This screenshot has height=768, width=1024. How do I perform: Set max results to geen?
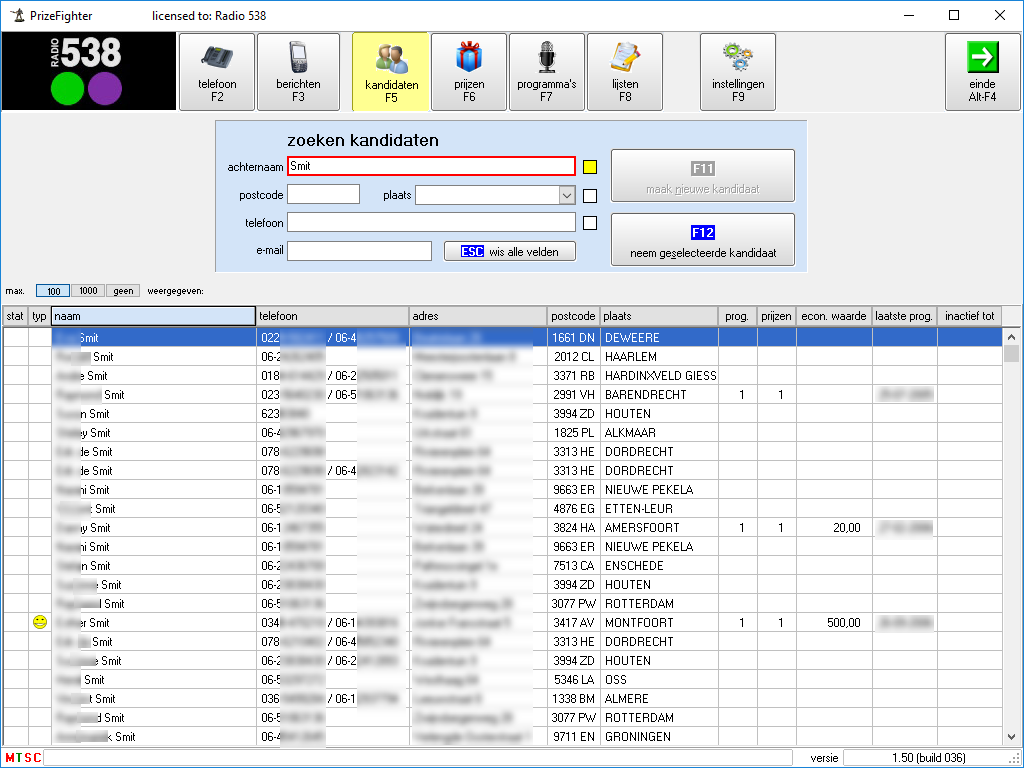pos(124,291)
